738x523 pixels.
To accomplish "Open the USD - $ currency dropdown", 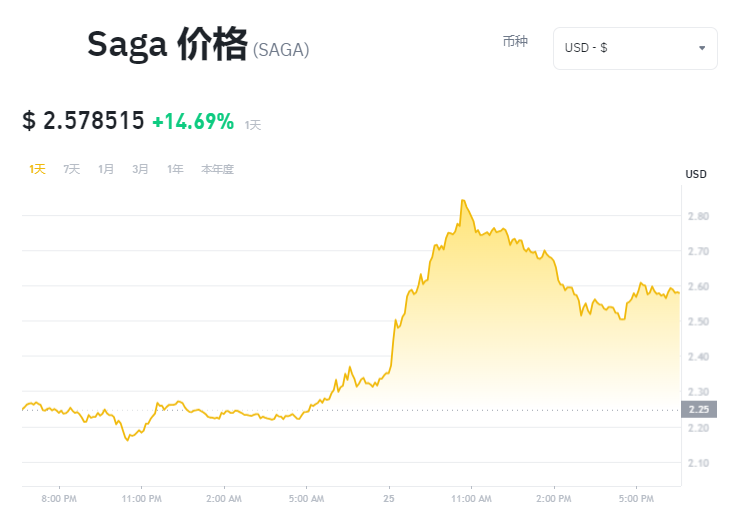I will tap(634, 48).
